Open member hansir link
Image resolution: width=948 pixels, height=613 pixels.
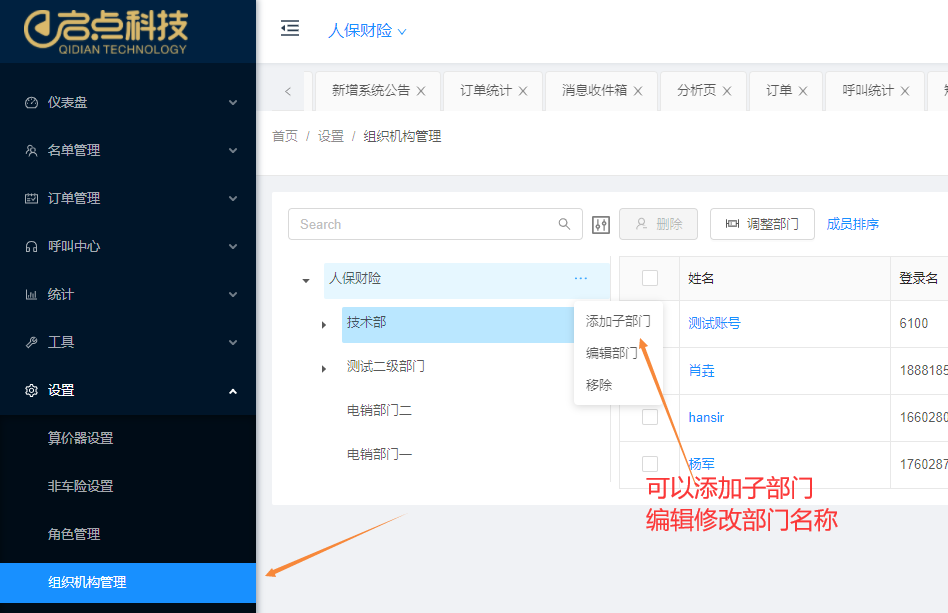pos(706,418)
